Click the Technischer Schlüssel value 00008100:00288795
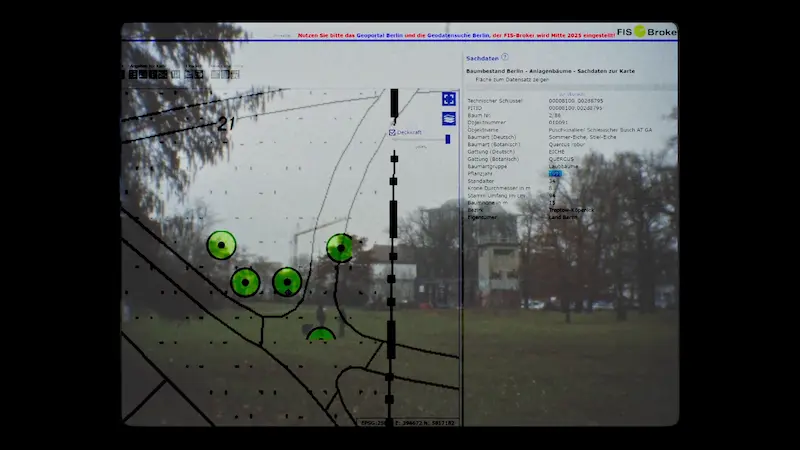The width and height of the screenshot is (800, 450). pos(576,101)
